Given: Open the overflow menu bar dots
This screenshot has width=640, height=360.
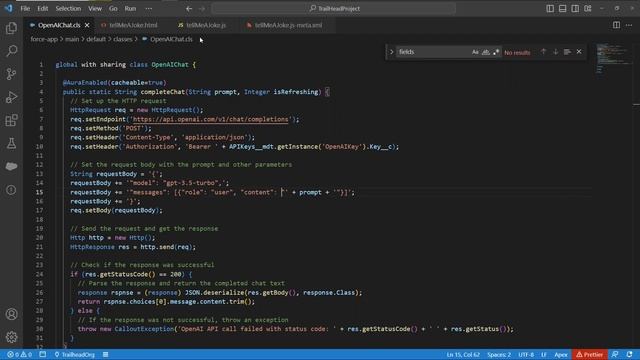Looking at the screenshot, I should 149,9.
